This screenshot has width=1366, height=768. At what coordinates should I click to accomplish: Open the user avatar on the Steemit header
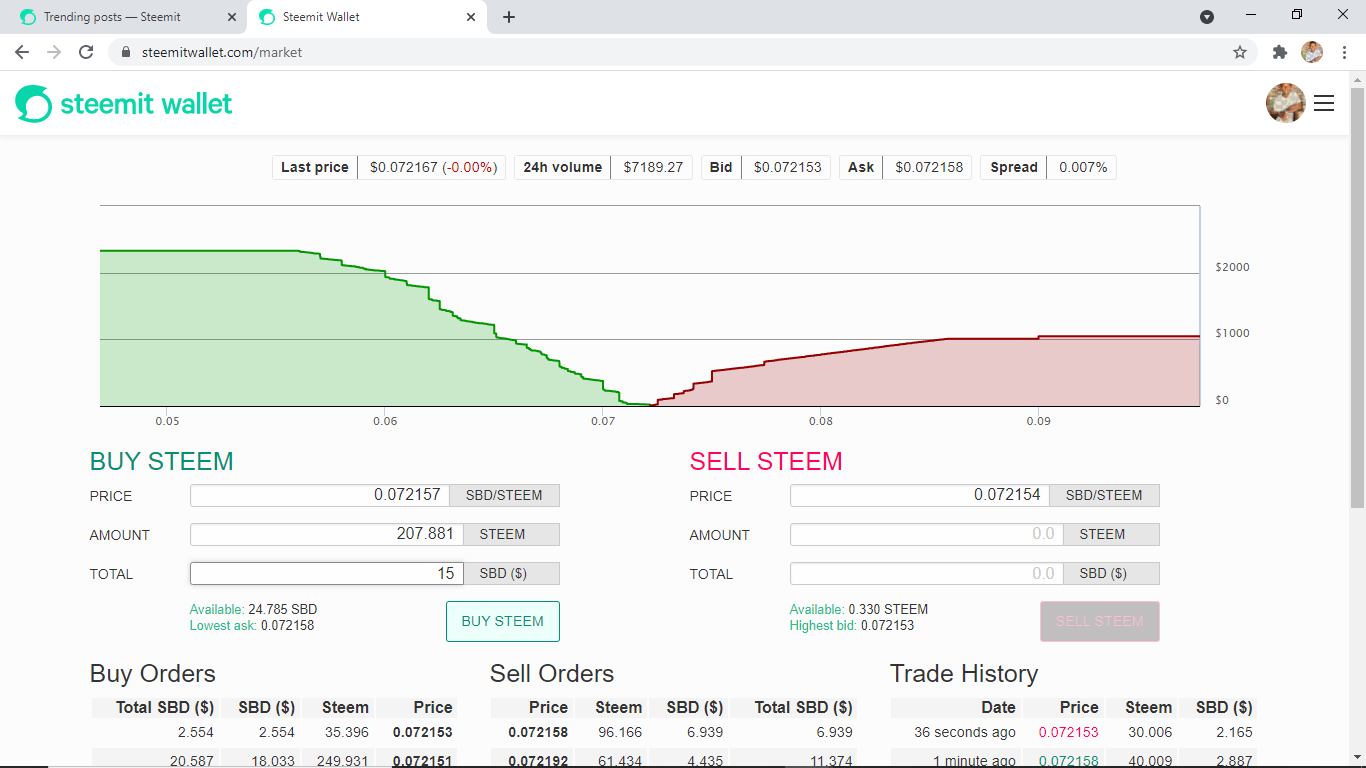[x=1285, y=103]
